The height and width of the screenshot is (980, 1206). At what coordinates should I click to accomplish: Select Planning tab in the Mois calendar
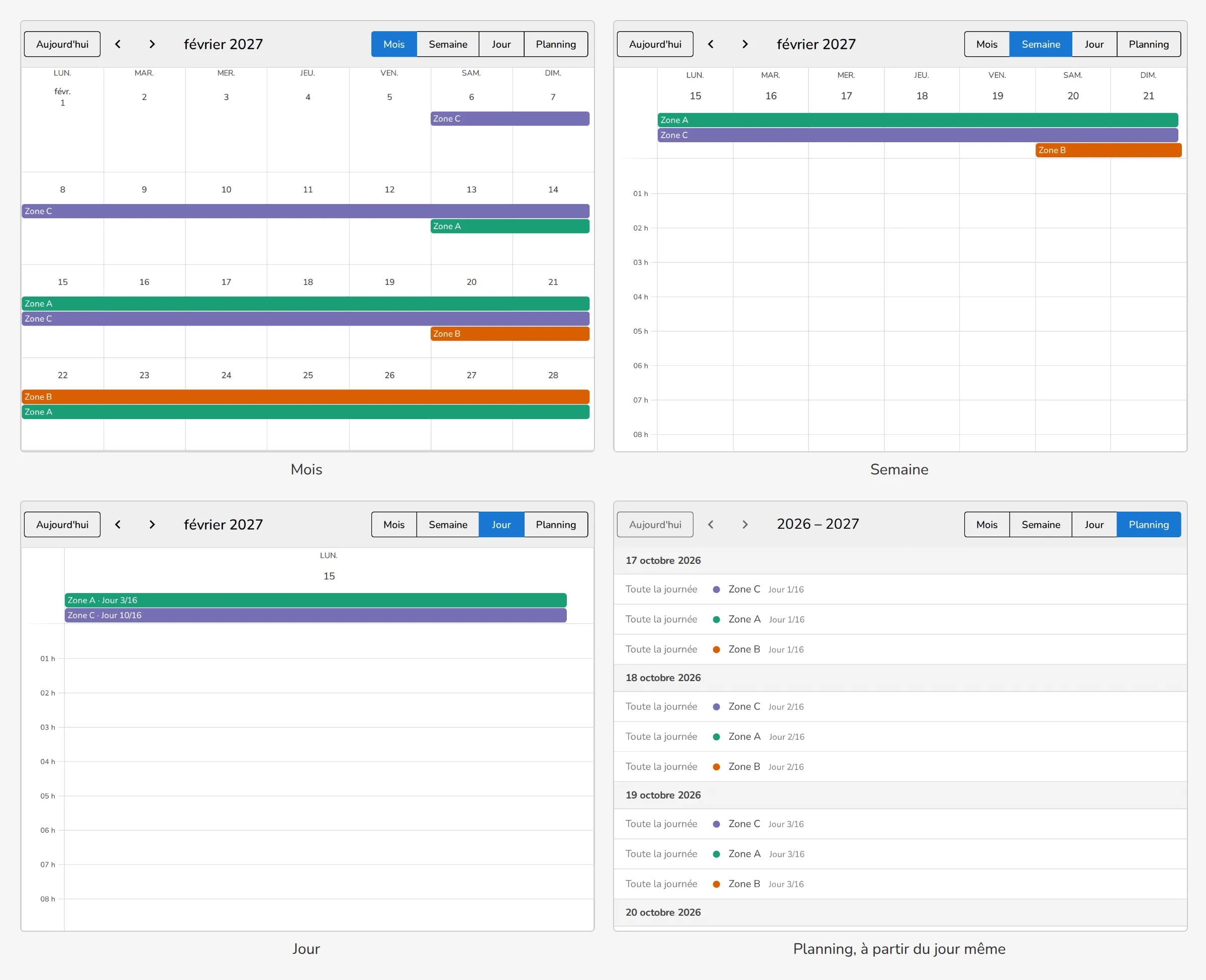point(556,44)
